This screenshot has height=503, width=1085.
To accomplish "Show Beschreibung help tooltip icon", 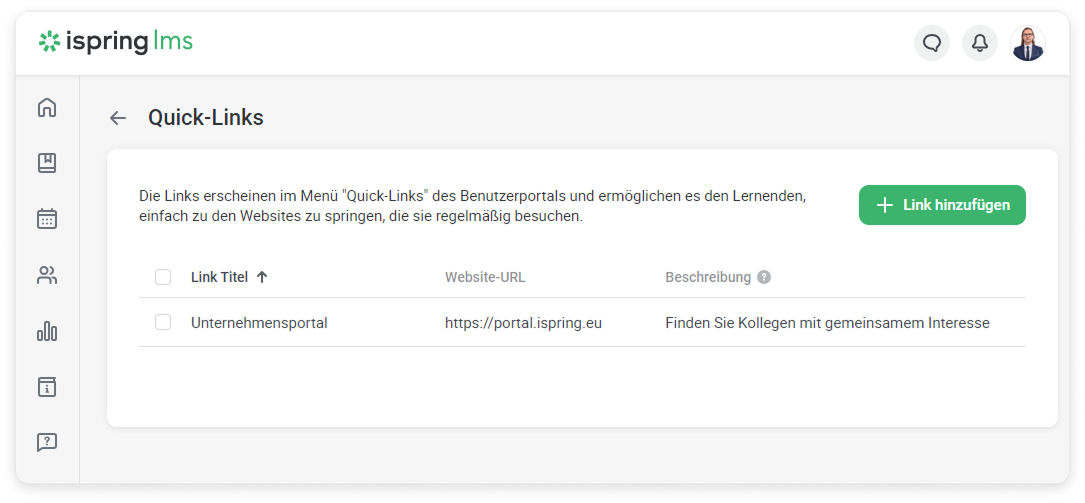I will click(x=764, y=277).
